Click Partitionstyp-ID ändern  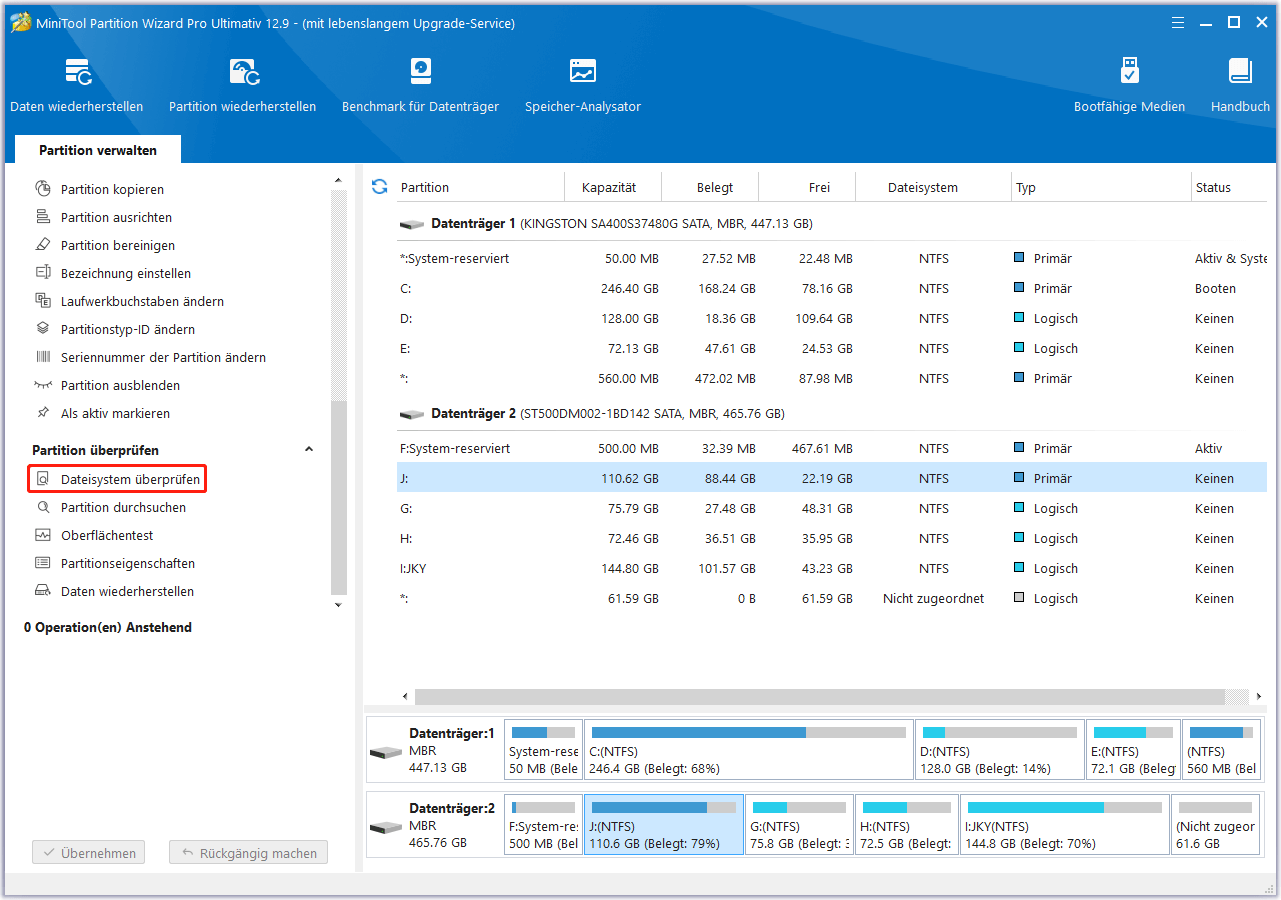tap(128, 329)
